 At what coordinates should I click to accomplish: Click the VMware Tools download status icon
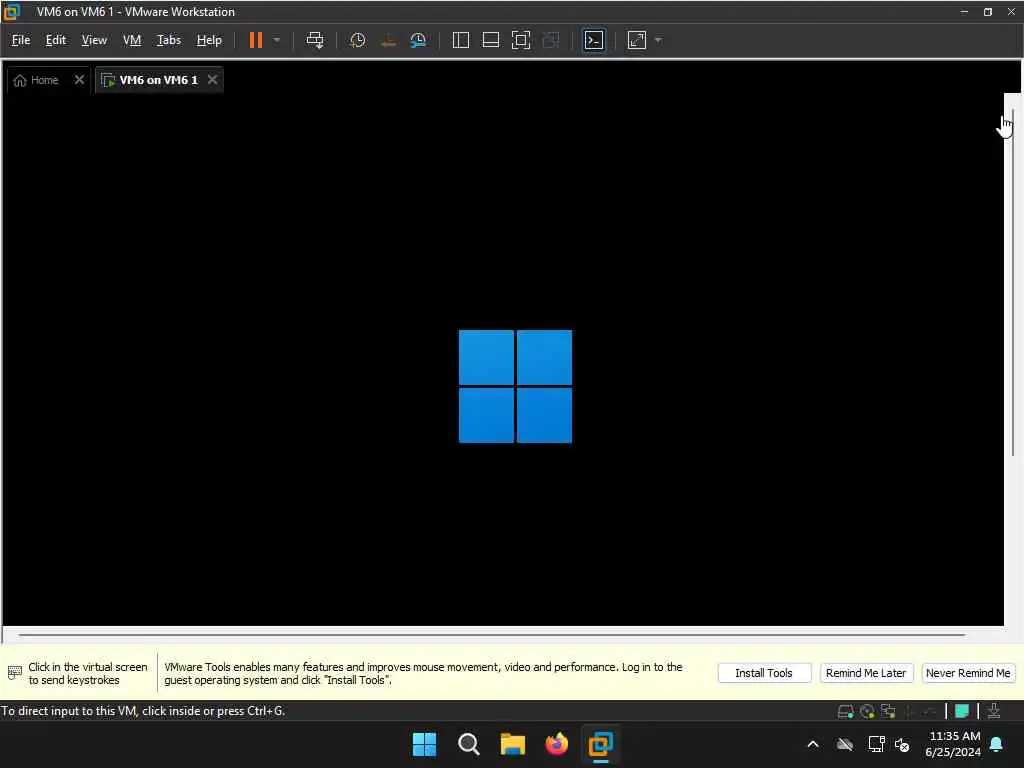click(x=994, y=711)
